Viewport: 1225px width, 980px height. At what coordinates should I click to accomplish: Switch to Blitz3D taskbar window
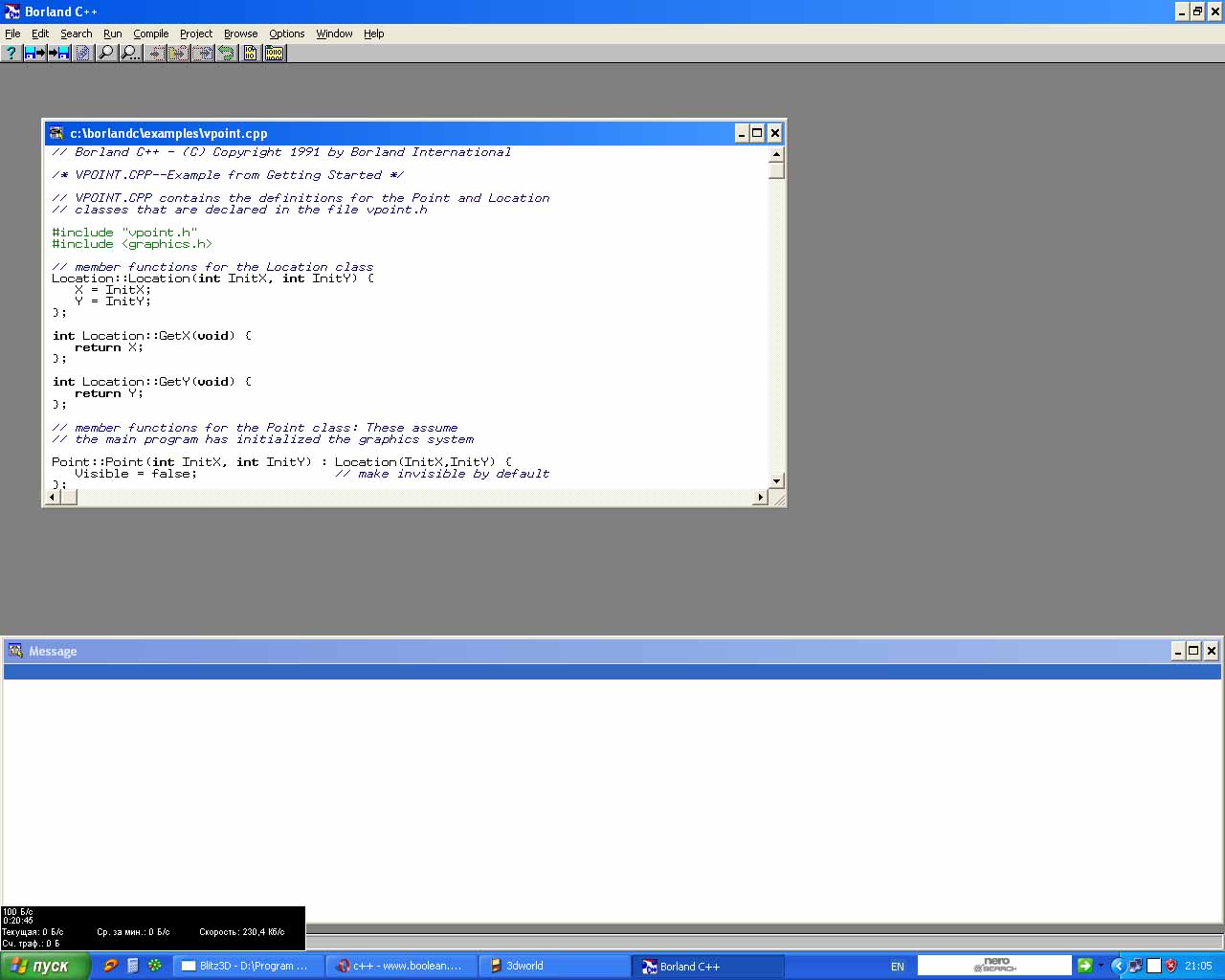[248, 966]
